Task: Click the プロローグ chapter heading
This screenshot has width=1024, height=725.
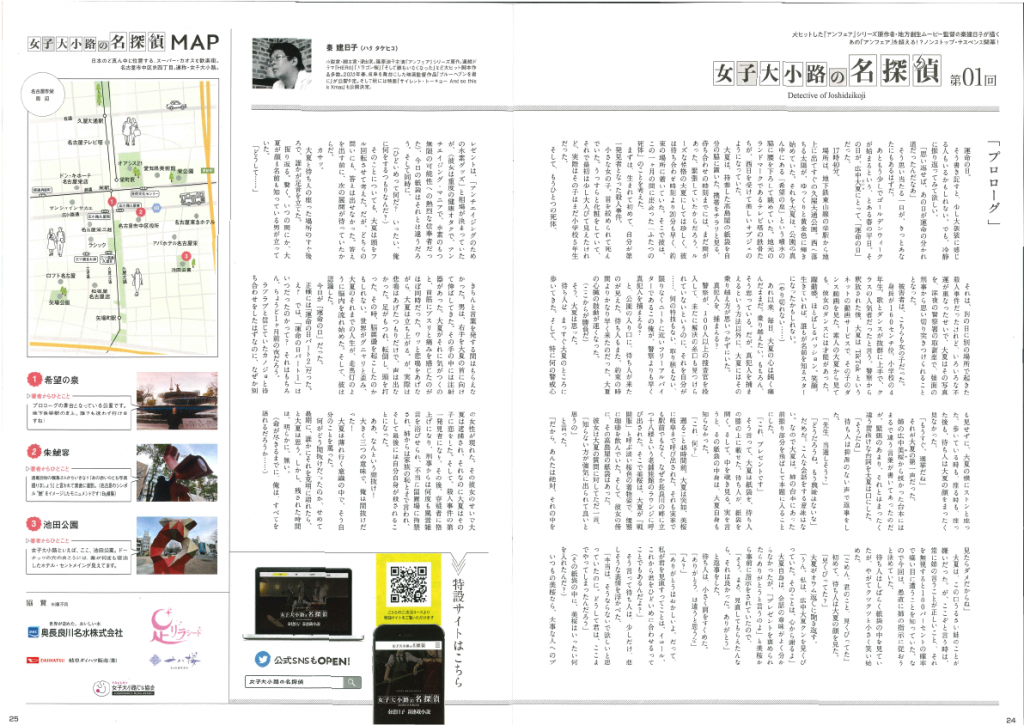Action: (x=994, y=184)
